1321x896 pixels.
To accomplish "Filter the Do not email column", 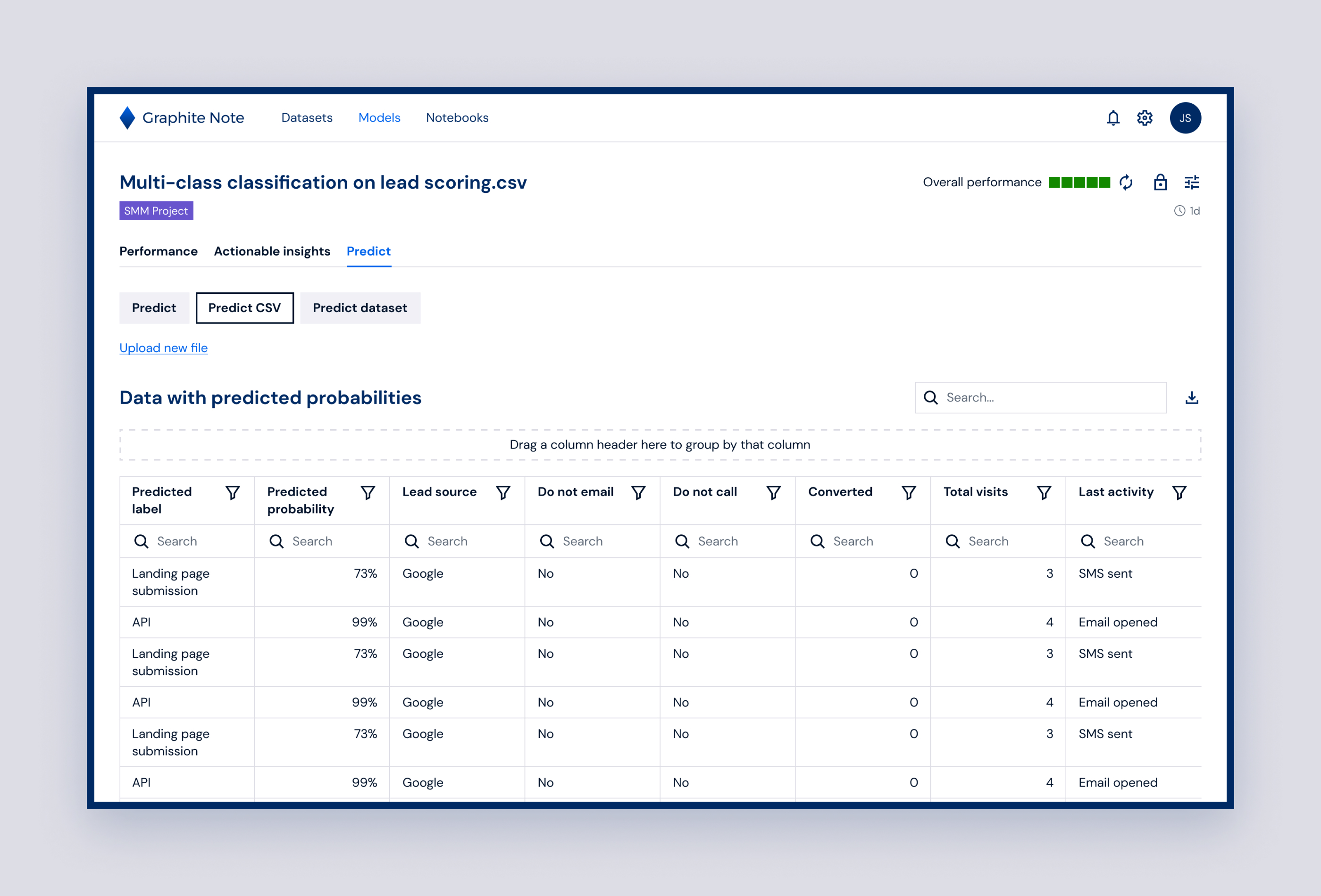I will 638,493.
